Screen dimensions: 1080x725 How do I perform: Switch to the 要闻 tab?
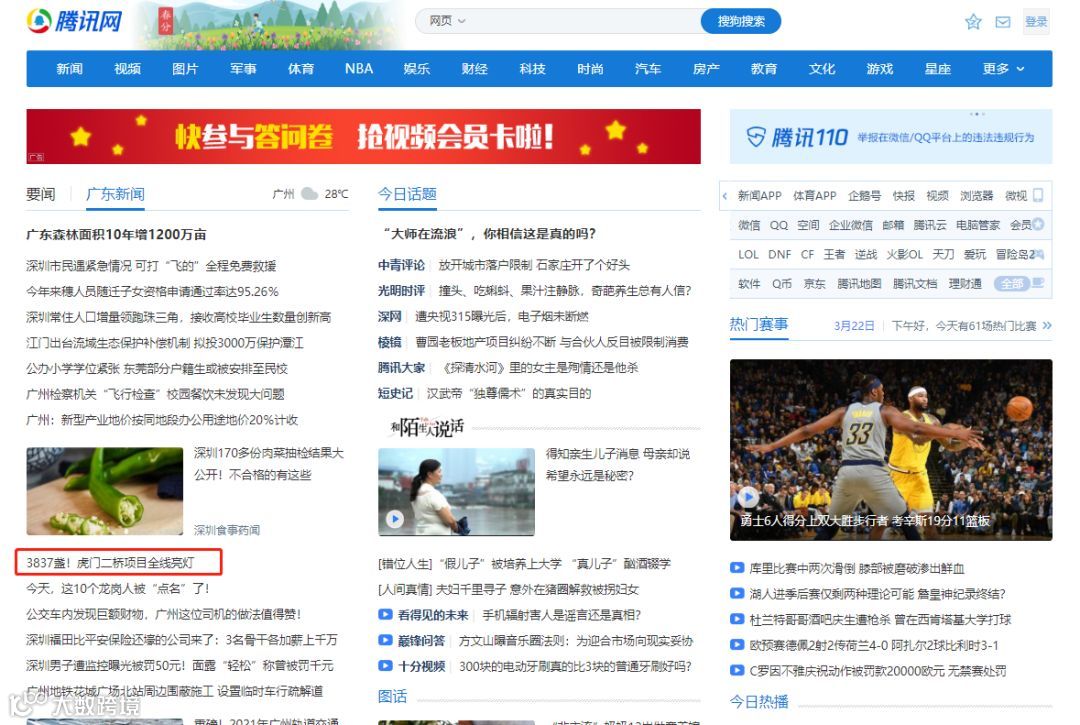click(x=41, y=194)
